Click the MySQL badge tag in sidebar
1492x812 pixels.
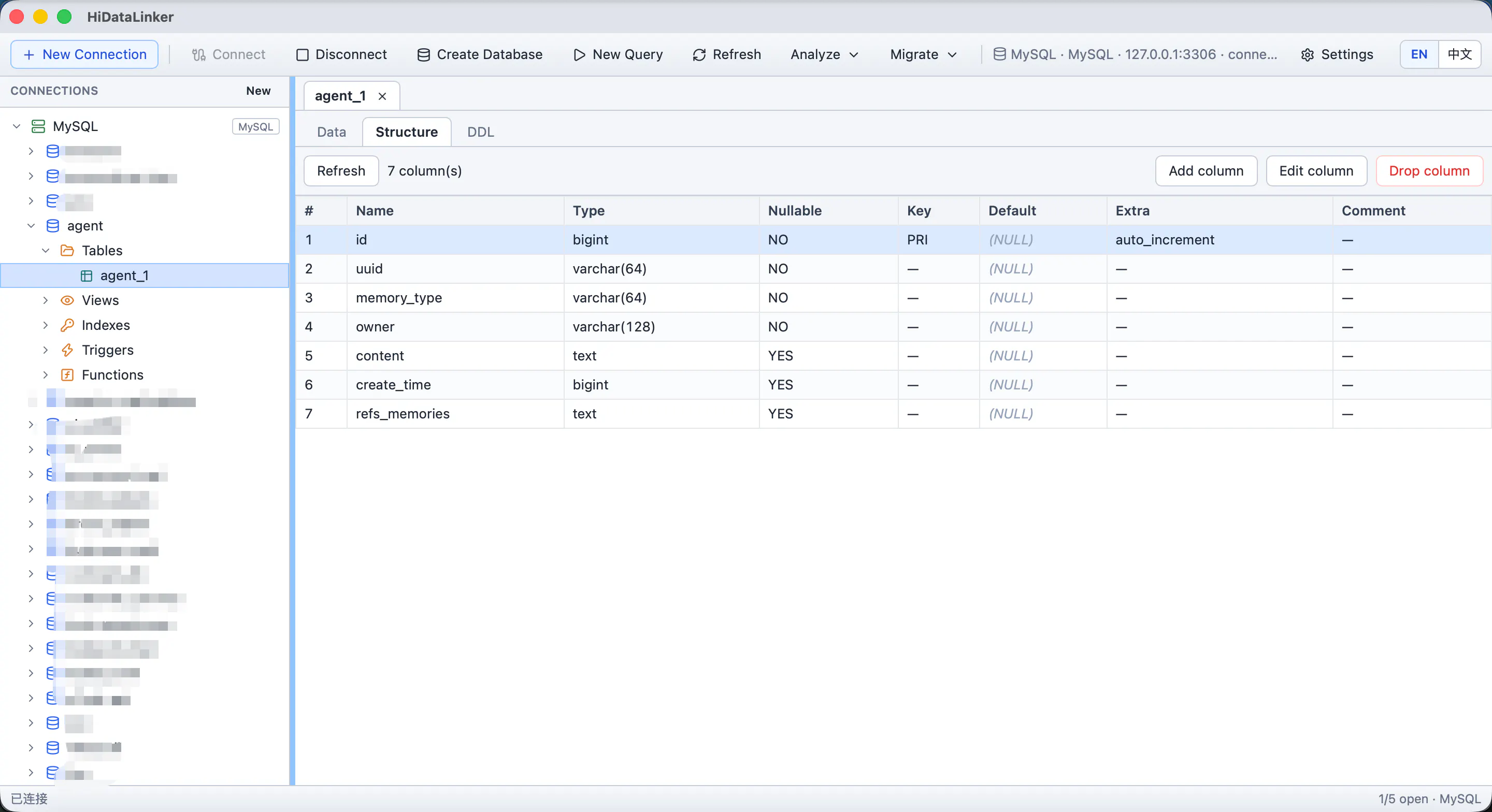coord(255,126)
